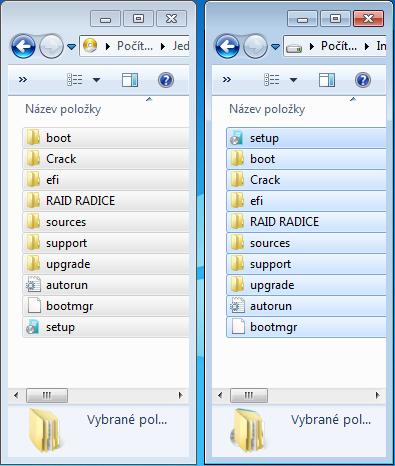The width and height of the screenshot is (395, 466).
Task: Click right scroll arrow in right window
Action: coord(378,395)
